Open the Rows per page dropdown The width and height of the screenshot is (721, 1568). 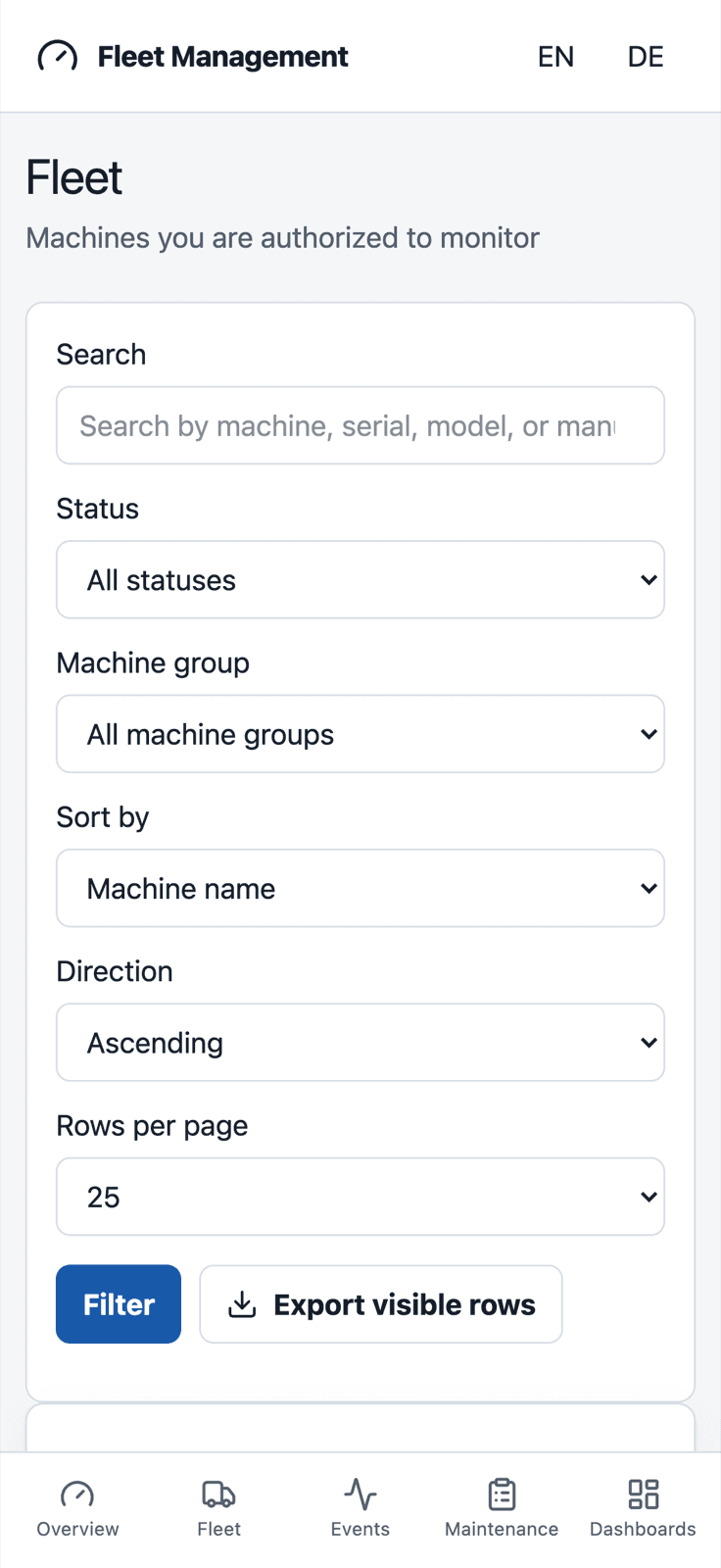[x=360, y=1197]
